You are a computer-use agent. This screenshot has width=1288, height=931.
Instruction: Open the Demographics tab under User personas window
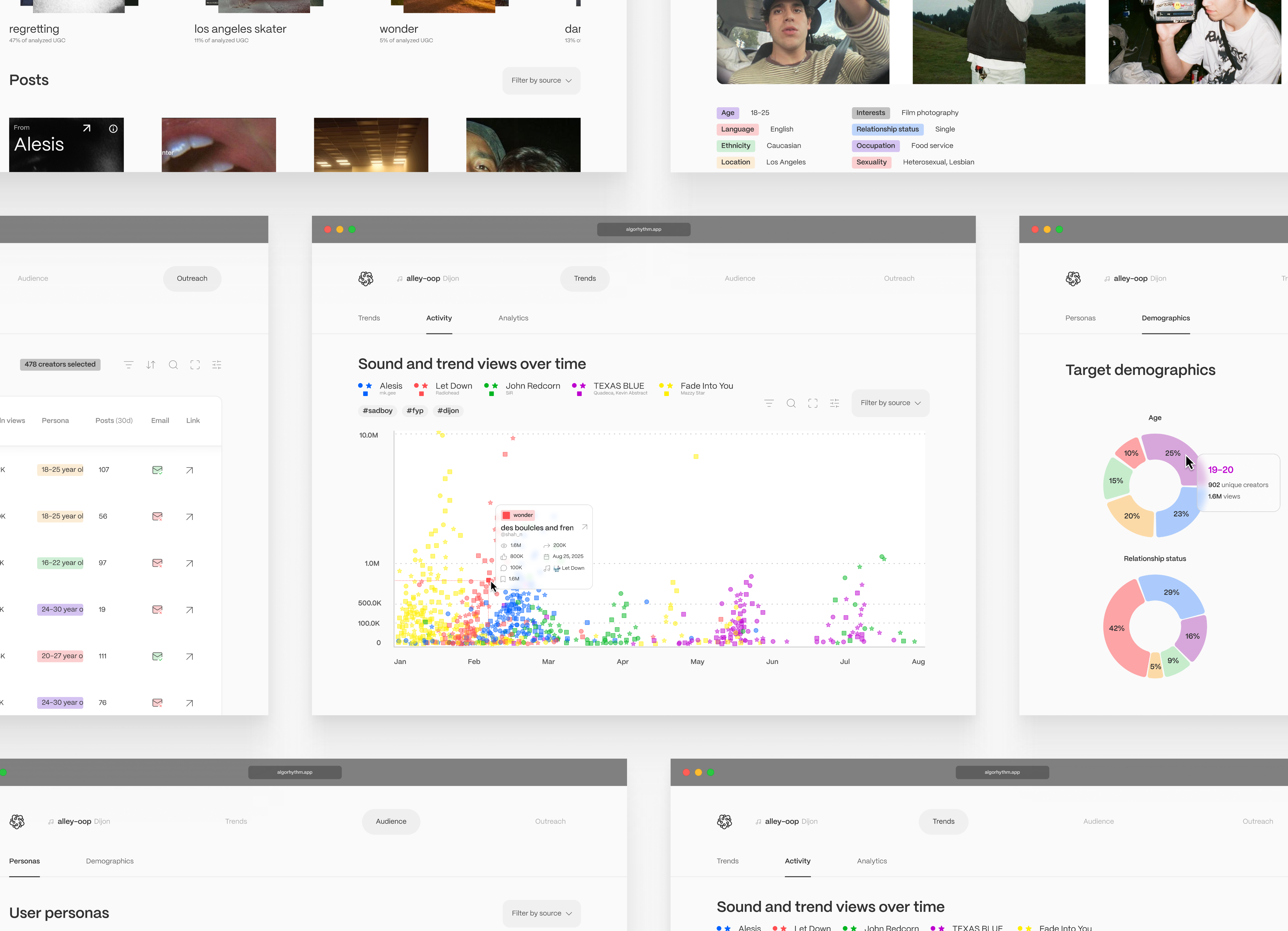(110, 861)
